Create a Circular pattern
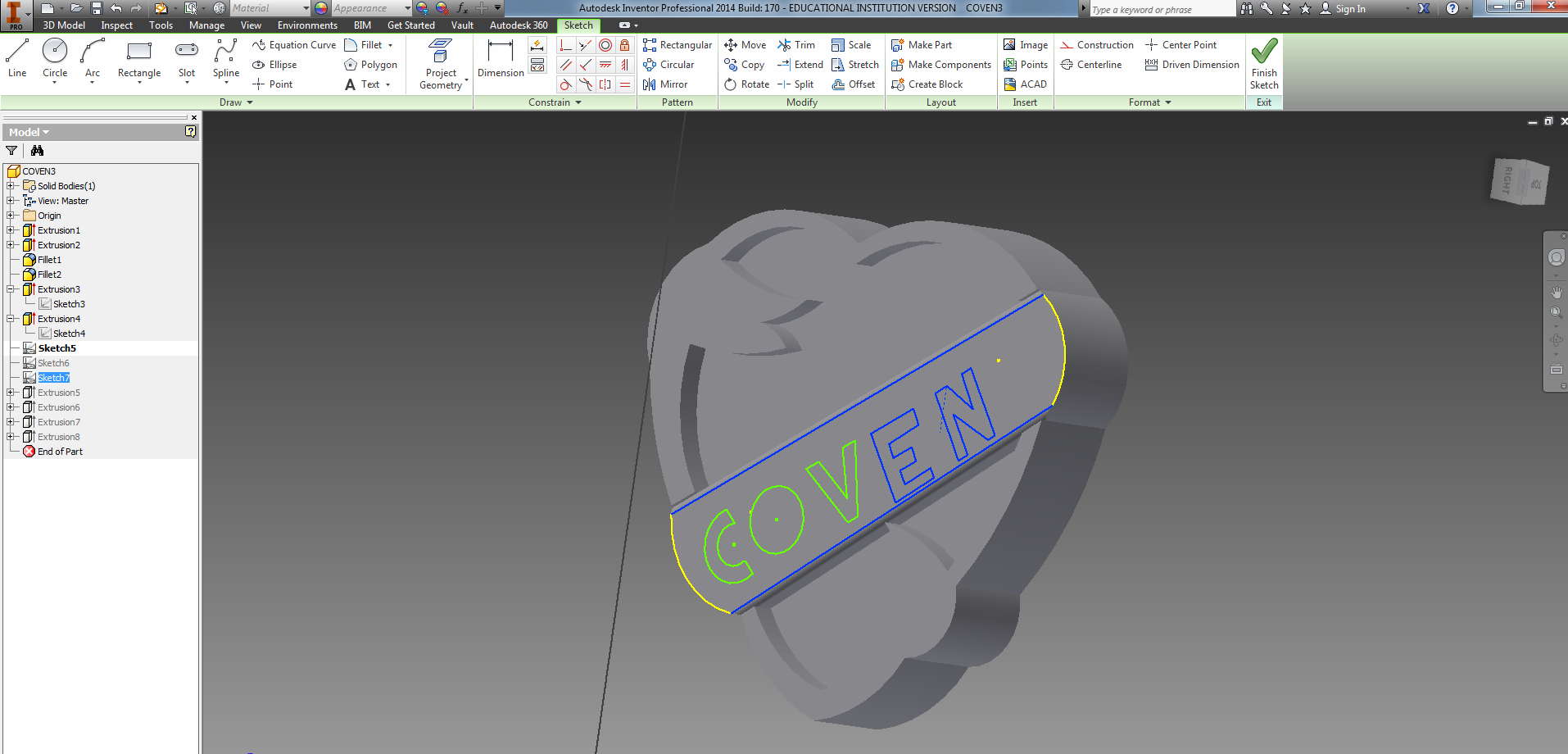Screen dimensions: 1568x754 [x=668, y=65]
